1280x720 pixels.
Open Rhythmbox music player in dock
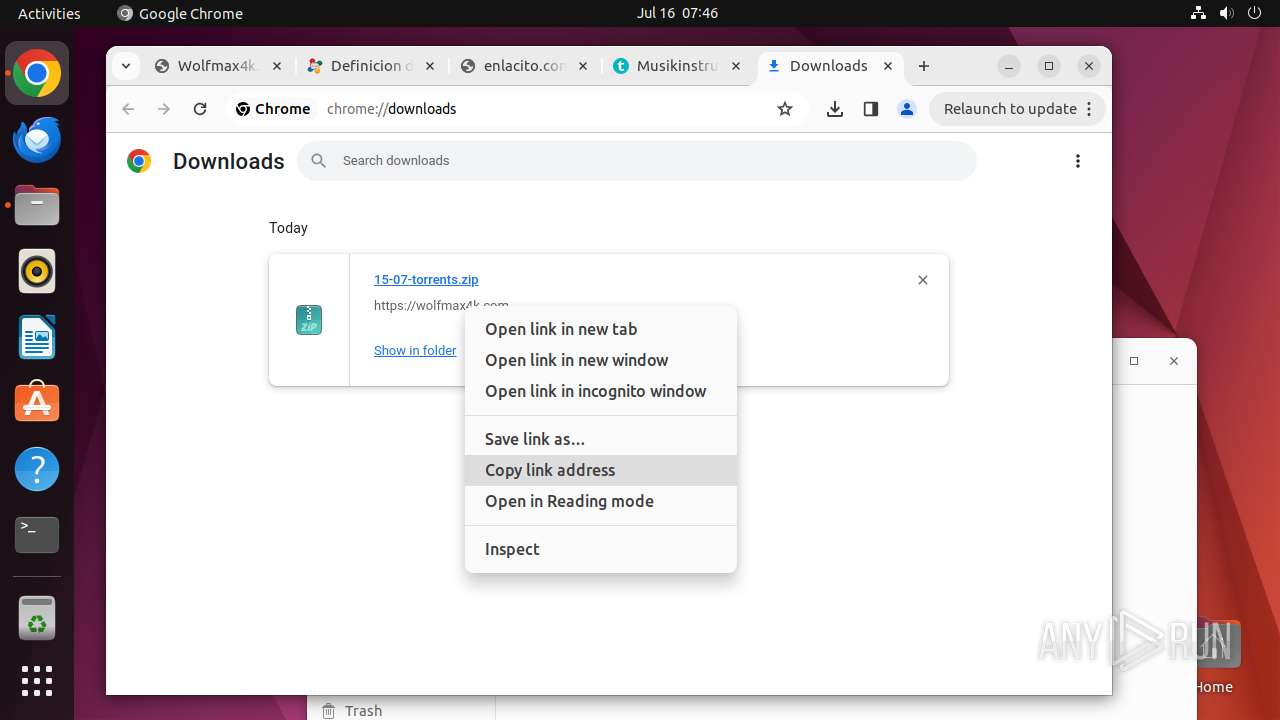pos(37,271)
